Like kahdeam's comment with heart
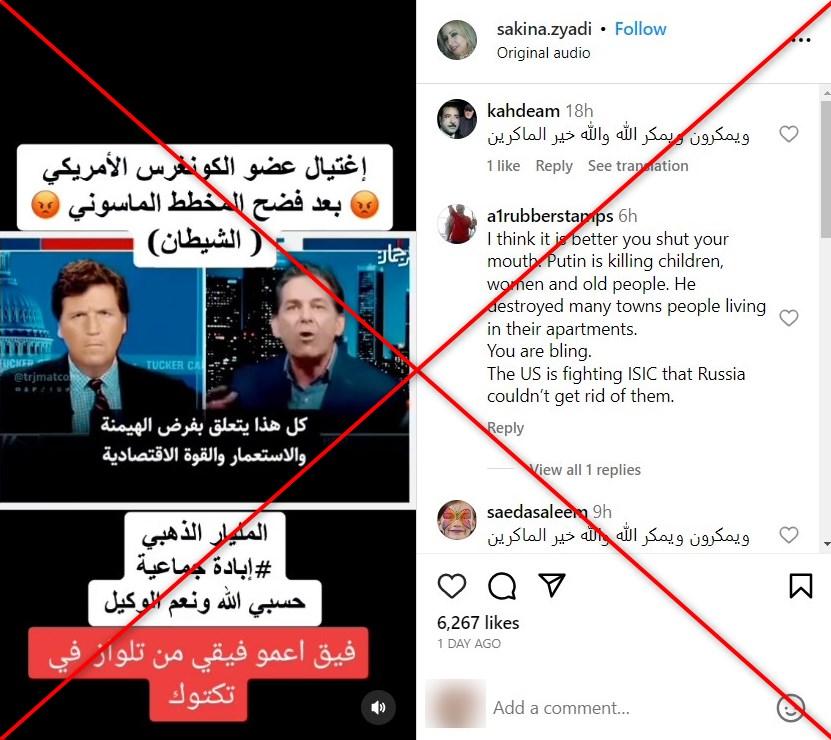831x740 pixels. pos(789,134)
